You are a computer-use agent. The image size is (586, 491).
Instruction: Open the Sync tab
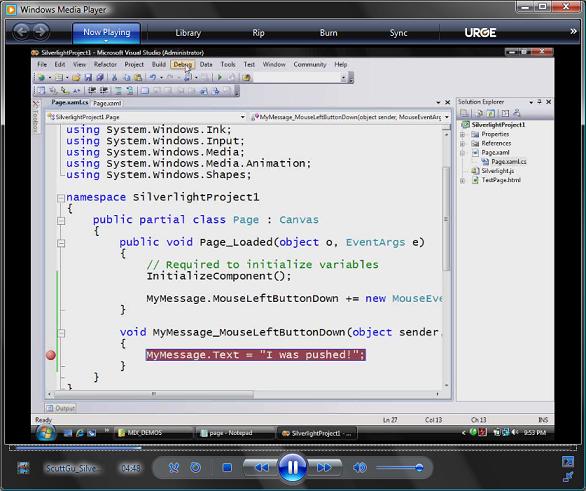point(398,33)
